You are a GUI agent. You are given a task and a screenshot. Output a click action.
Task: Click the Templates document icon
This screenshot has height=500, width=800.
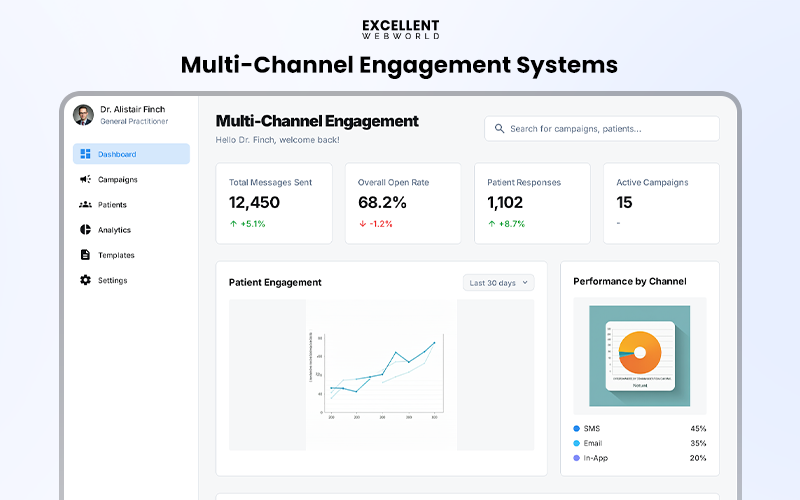tap(85, 255)
